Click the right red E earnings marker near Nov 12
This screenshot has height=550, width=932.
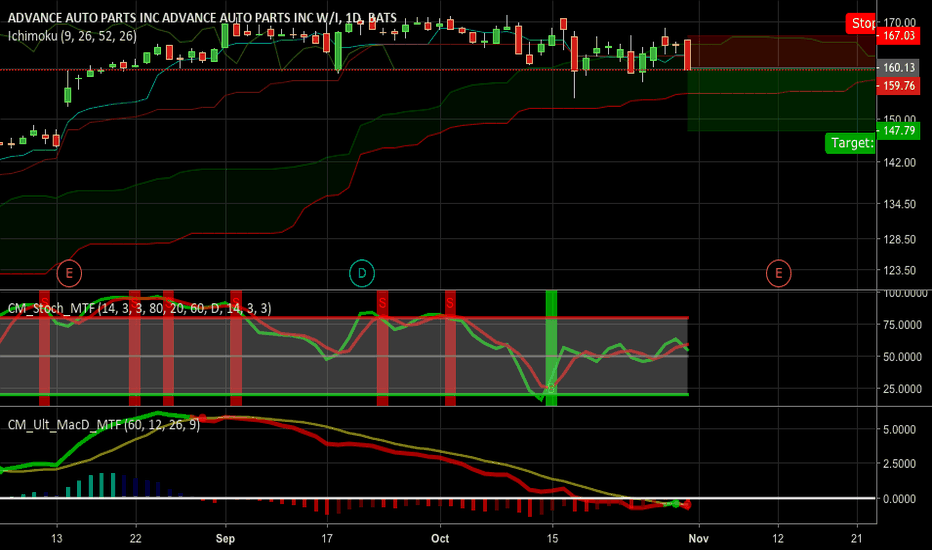point(778,274)
